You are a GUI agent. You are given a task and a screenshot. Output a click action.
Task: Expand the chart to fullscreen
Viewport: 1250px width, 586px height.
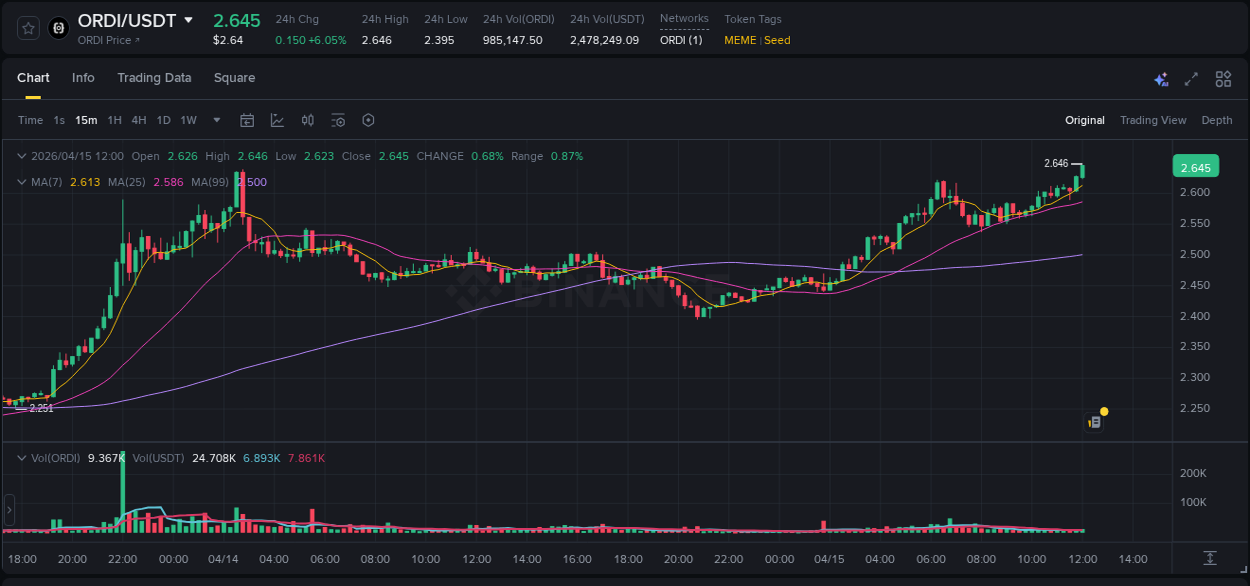click(1190, 78)
